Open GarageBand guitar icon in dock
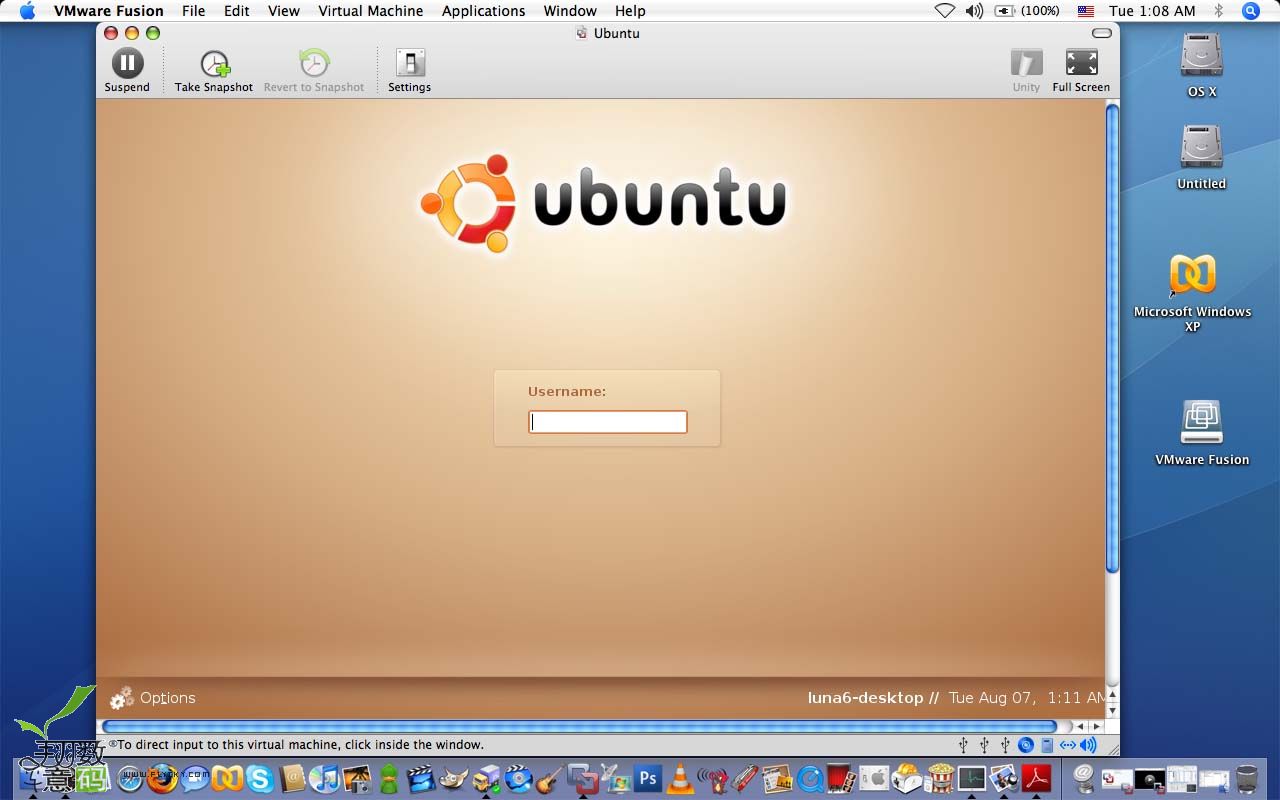The height and width of the screenshot is (800, 1280). (549, 779)
